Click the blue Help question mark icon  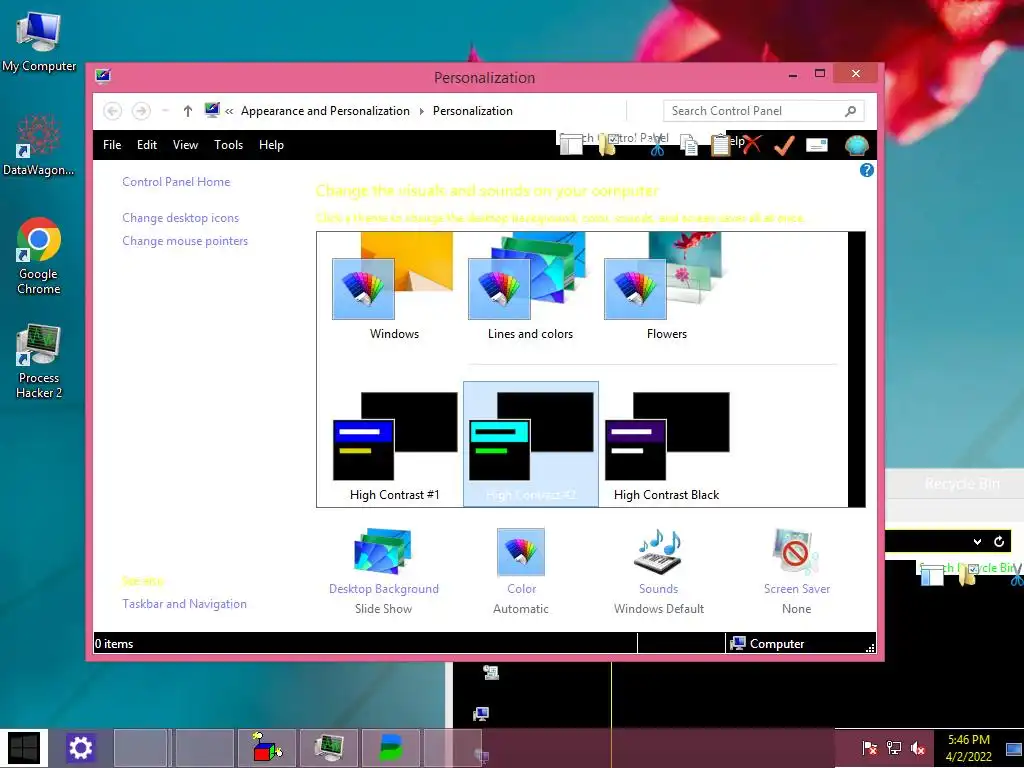(867, 170)
